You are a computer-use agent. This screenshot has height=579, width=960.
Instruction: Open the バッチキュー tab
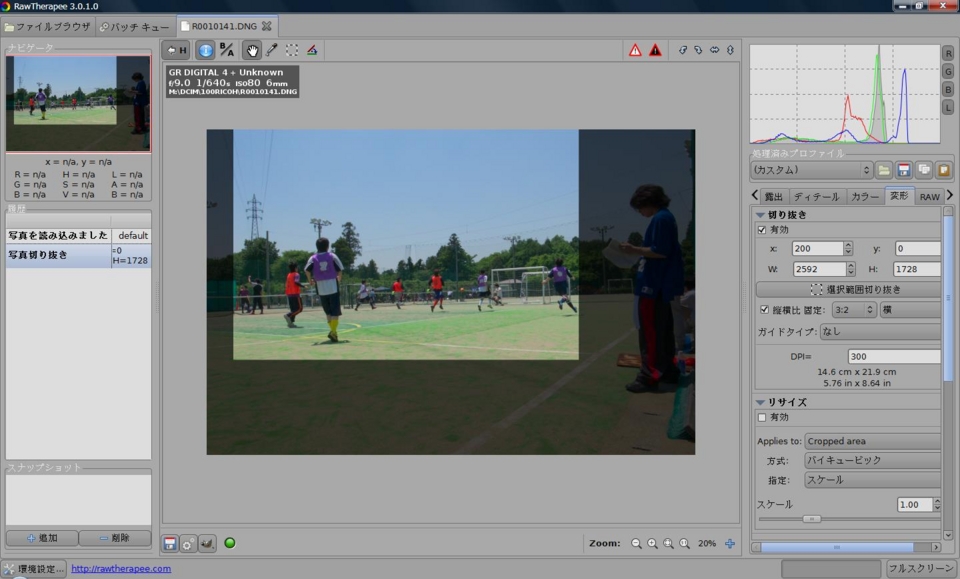pos(135,27)
